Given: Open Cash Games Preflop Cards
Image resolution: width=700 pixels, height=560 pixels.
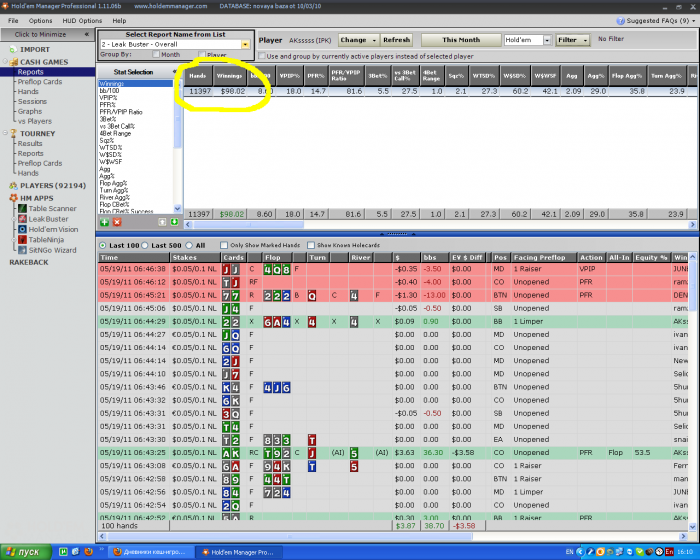Looking at the screenshot, I should [40, 82].
